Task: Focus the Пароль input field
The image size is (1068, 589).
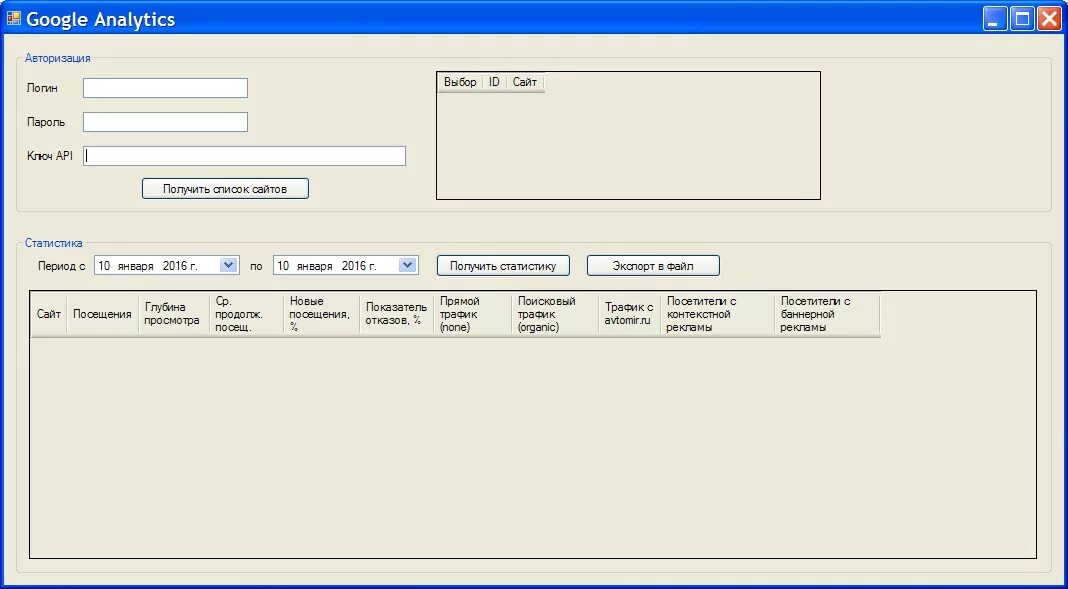Action: tap(166, 122)
